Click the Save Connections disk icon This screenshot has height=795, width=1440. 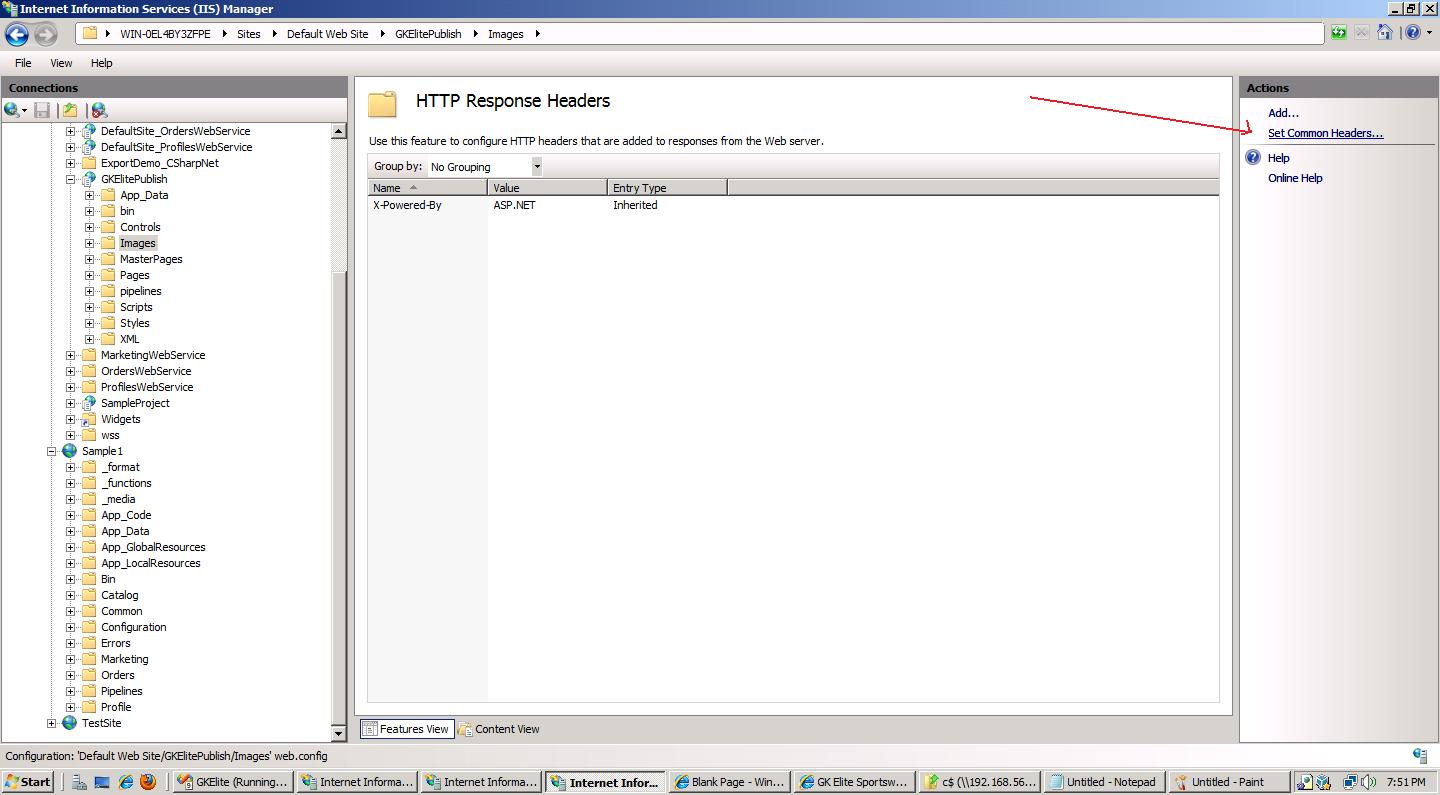tap(41, 110)
